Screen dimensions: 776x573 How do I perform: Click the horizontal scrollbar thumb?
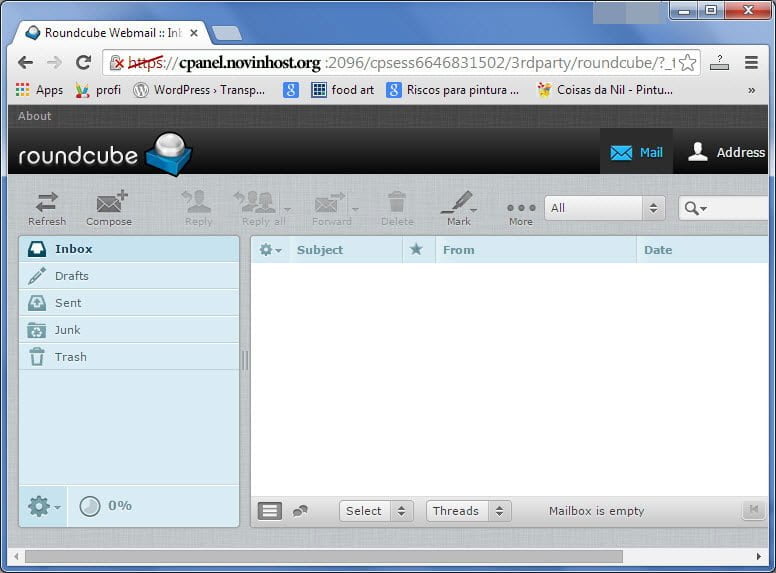[x=324, y=557]
